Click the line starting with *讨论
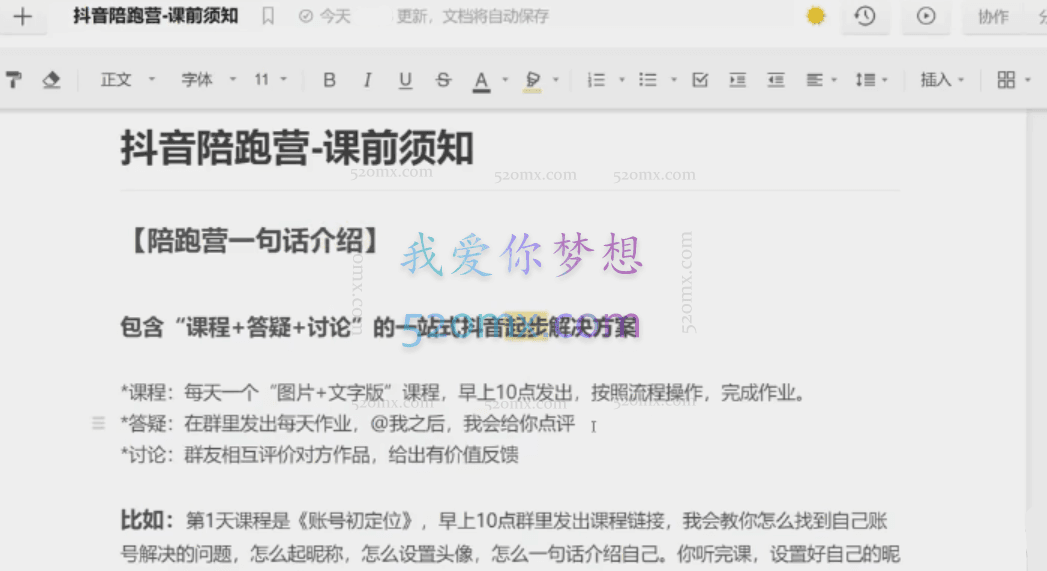 tap(319, 455)
